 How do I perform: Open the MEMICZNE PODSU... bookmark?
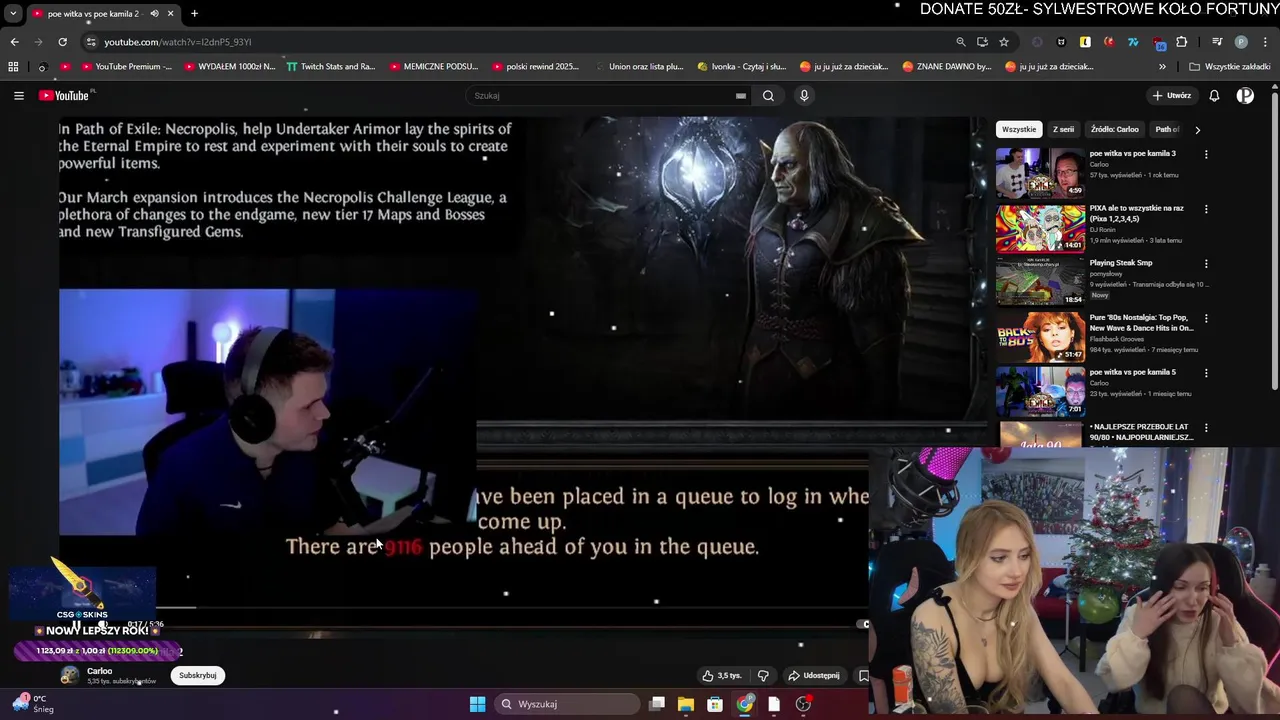tap(434, 67)
